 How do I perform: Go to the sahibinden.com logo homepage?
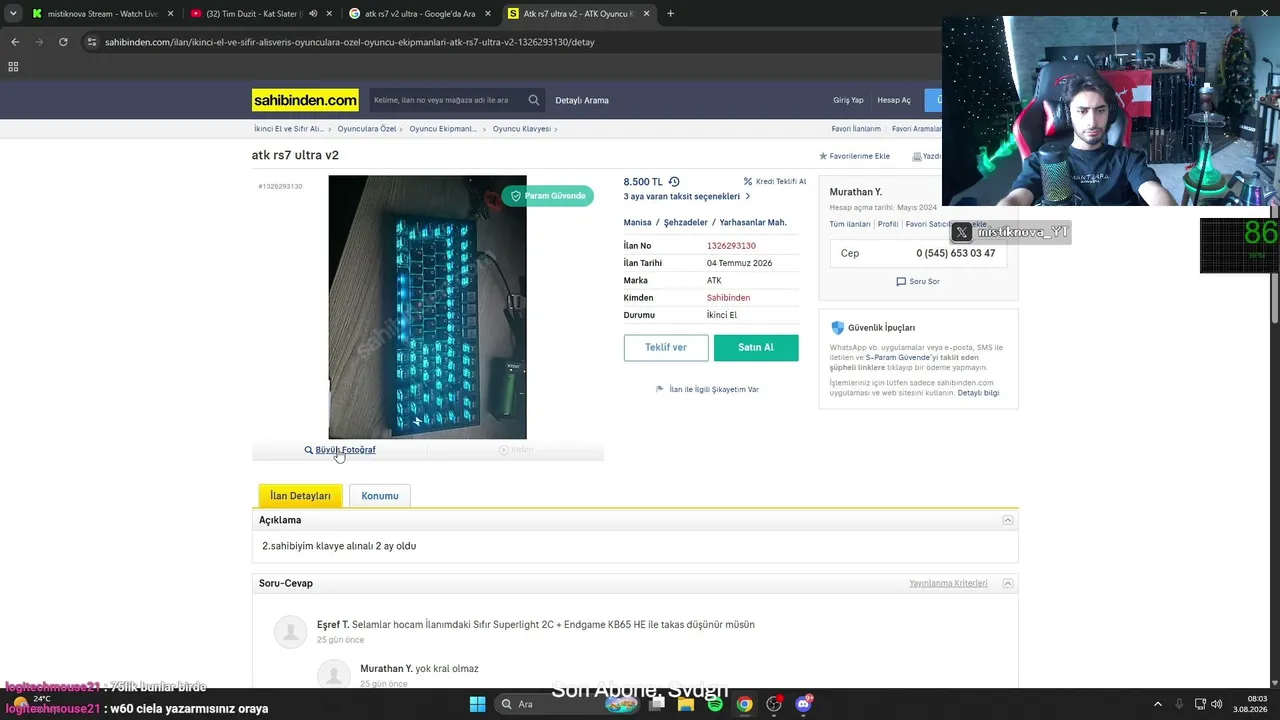click(x=305, y=100)
